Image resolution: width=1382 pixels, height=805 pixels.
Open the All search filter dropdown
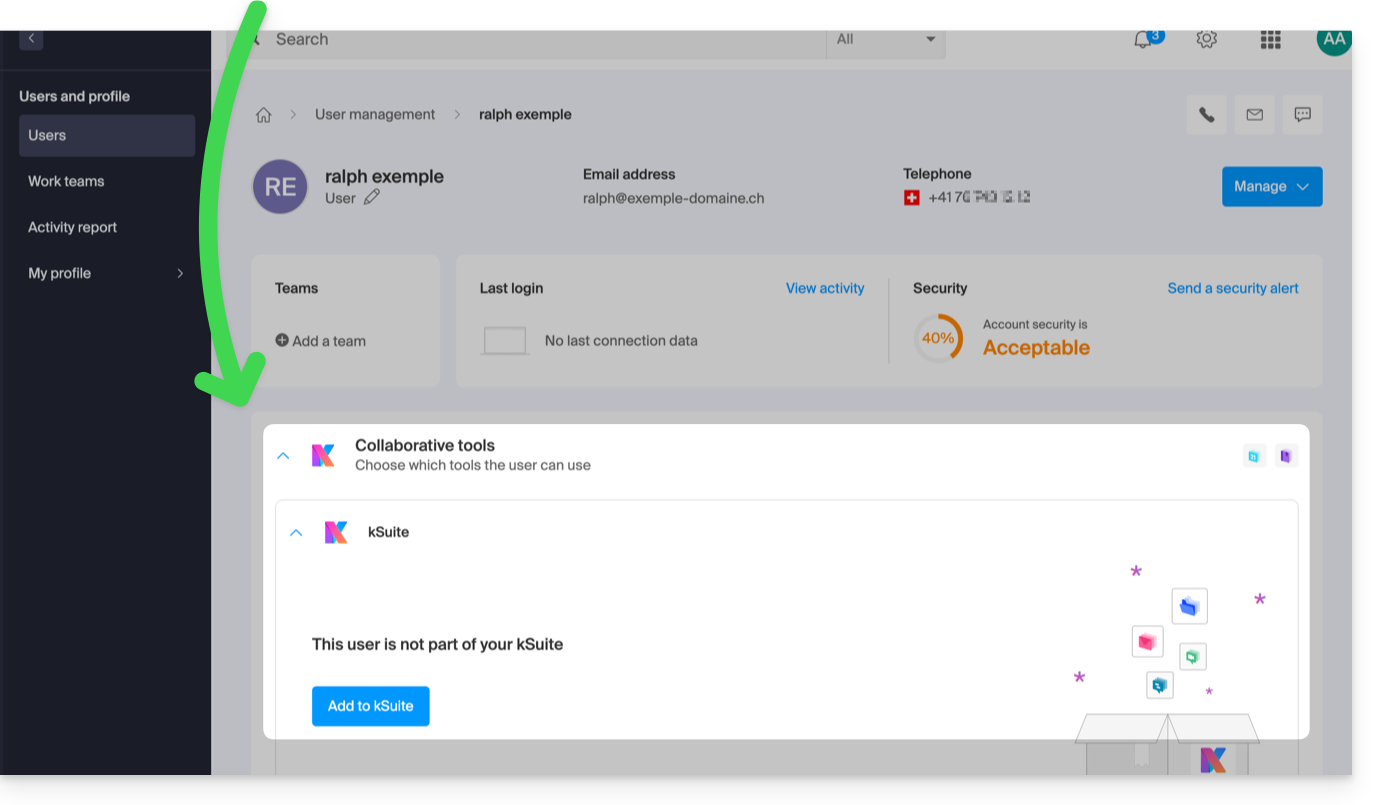point(886,40)
